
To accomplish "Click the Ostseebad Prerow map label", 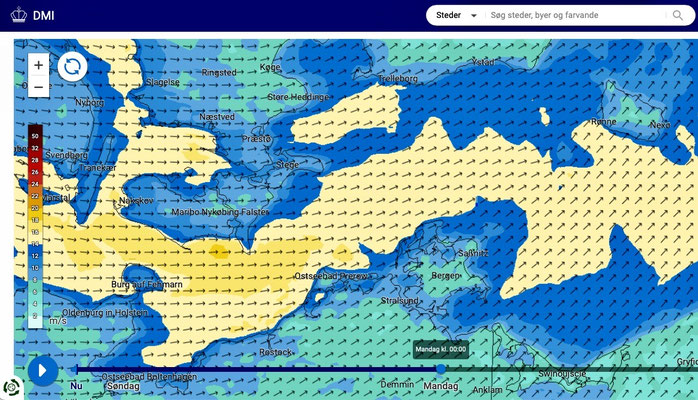I will tap(331, 276).
